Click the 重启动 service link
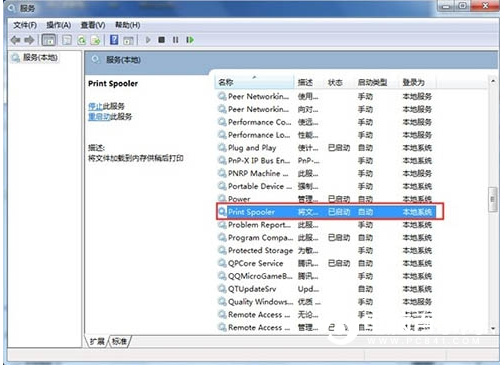This screenshot has height=366, width=500. tap(99, 117)
